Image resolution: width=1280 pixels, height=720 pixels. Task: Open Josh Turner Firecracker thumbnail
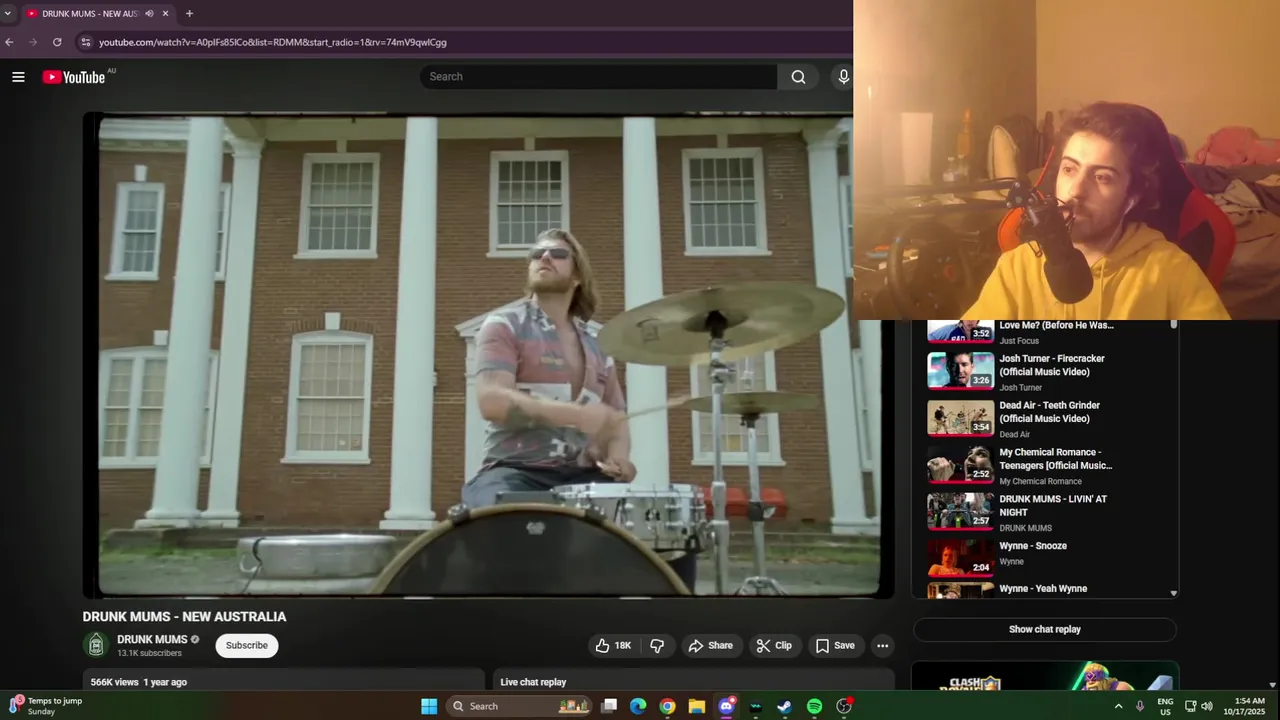[x=960, y=371]
